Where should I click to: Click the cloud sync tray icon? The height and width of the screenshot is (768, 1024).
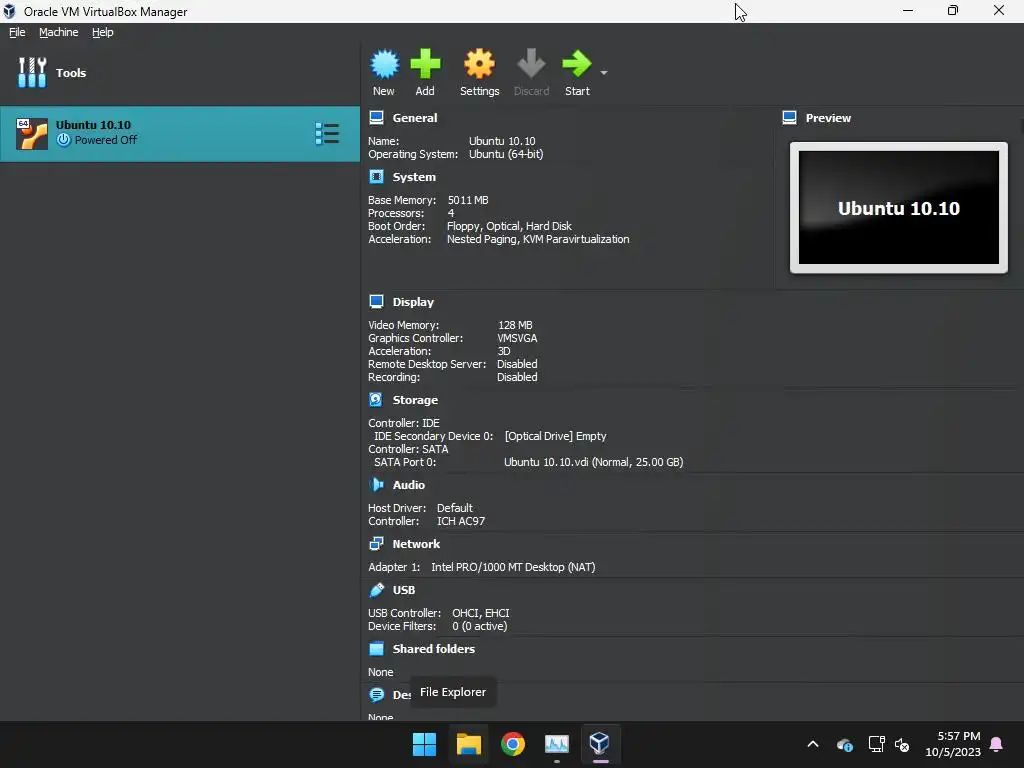coord(845,744)
